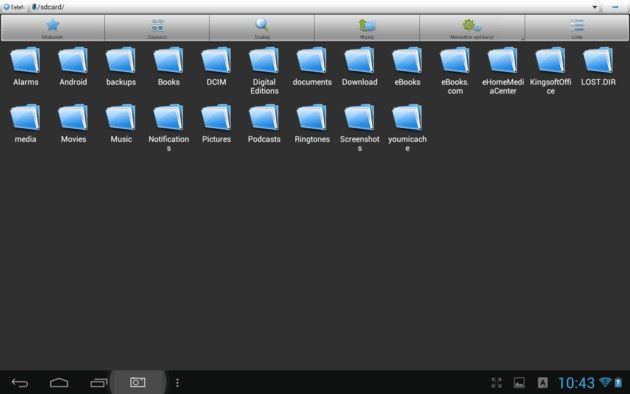Tap the screenshot camera button in navigation bar
The image size is (630, 394).
click(138, 382)
